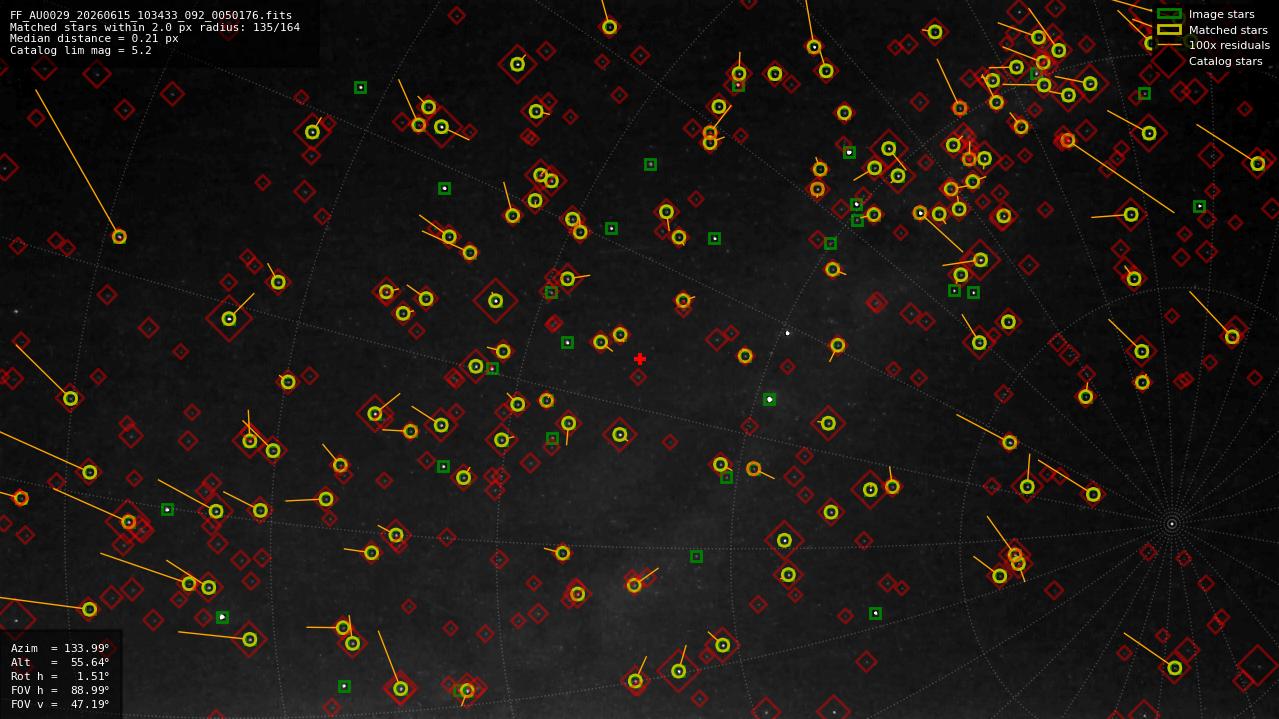Click the point where the grid lines converge
This screenshot has height=719, width=1279.
1172,524
